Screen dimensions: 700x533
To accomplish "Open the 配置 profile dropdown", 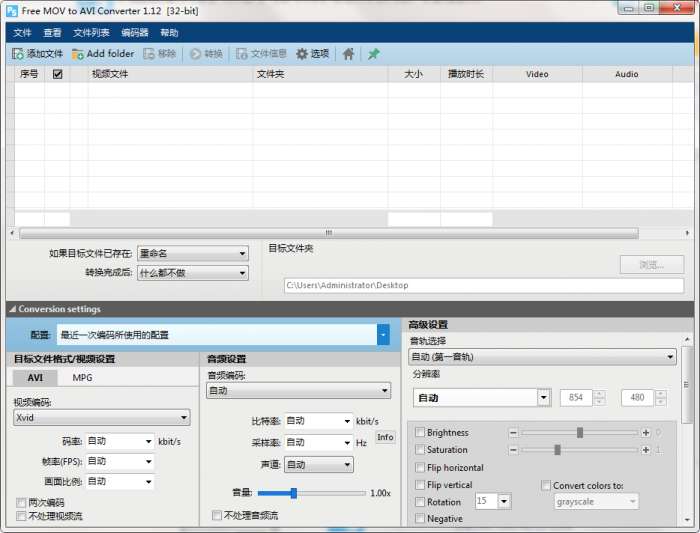I will [x=383, y=335].
